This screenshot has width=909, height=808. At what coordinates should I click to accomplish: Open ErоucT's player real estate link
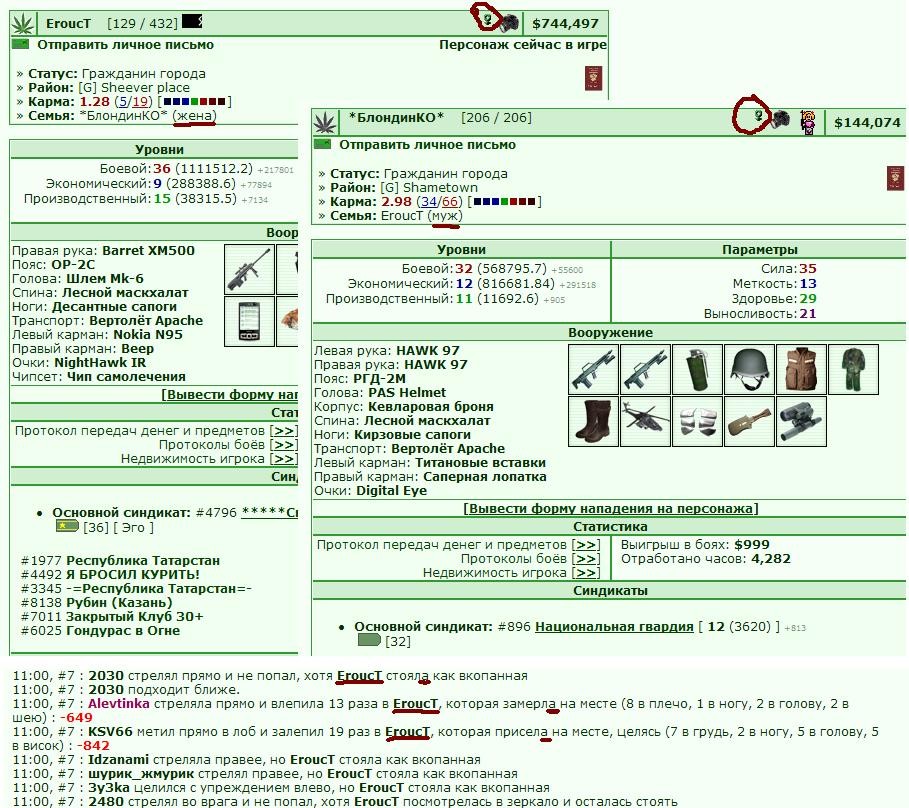[284, 458]
